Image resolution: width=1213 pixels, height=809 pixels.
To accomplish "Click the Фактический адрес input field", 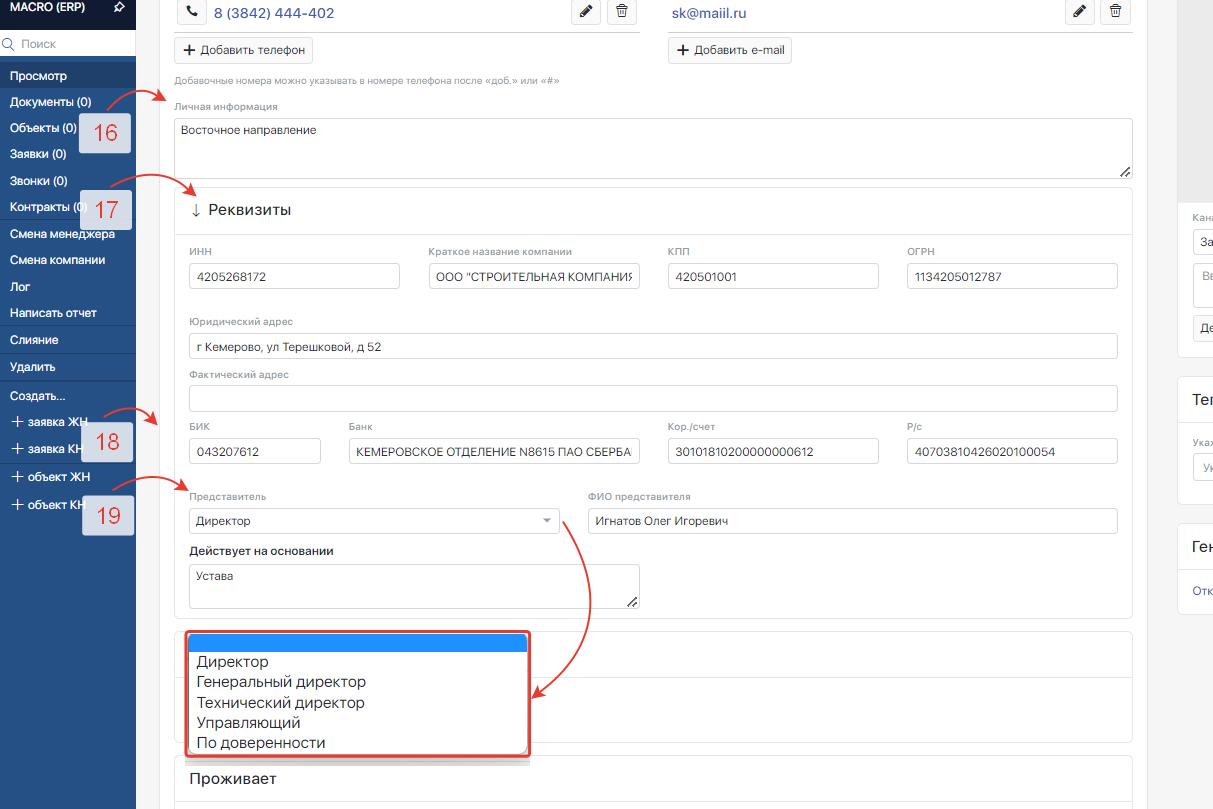I will click(652, 398).
